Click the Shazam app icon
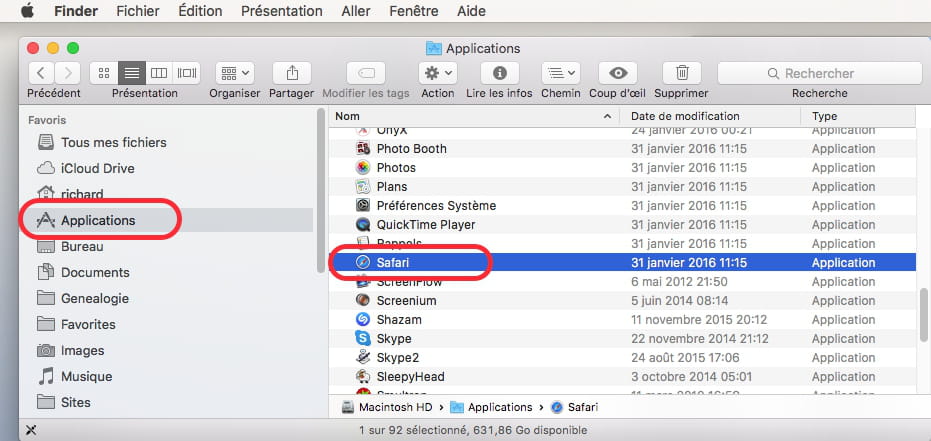This screenshot has height=441, width=931. [363, 319]
